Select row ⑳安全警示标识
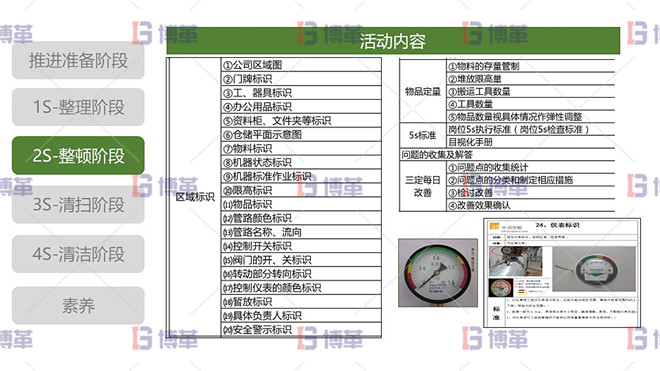Screen dimensions: 660x371 point(301,329)
